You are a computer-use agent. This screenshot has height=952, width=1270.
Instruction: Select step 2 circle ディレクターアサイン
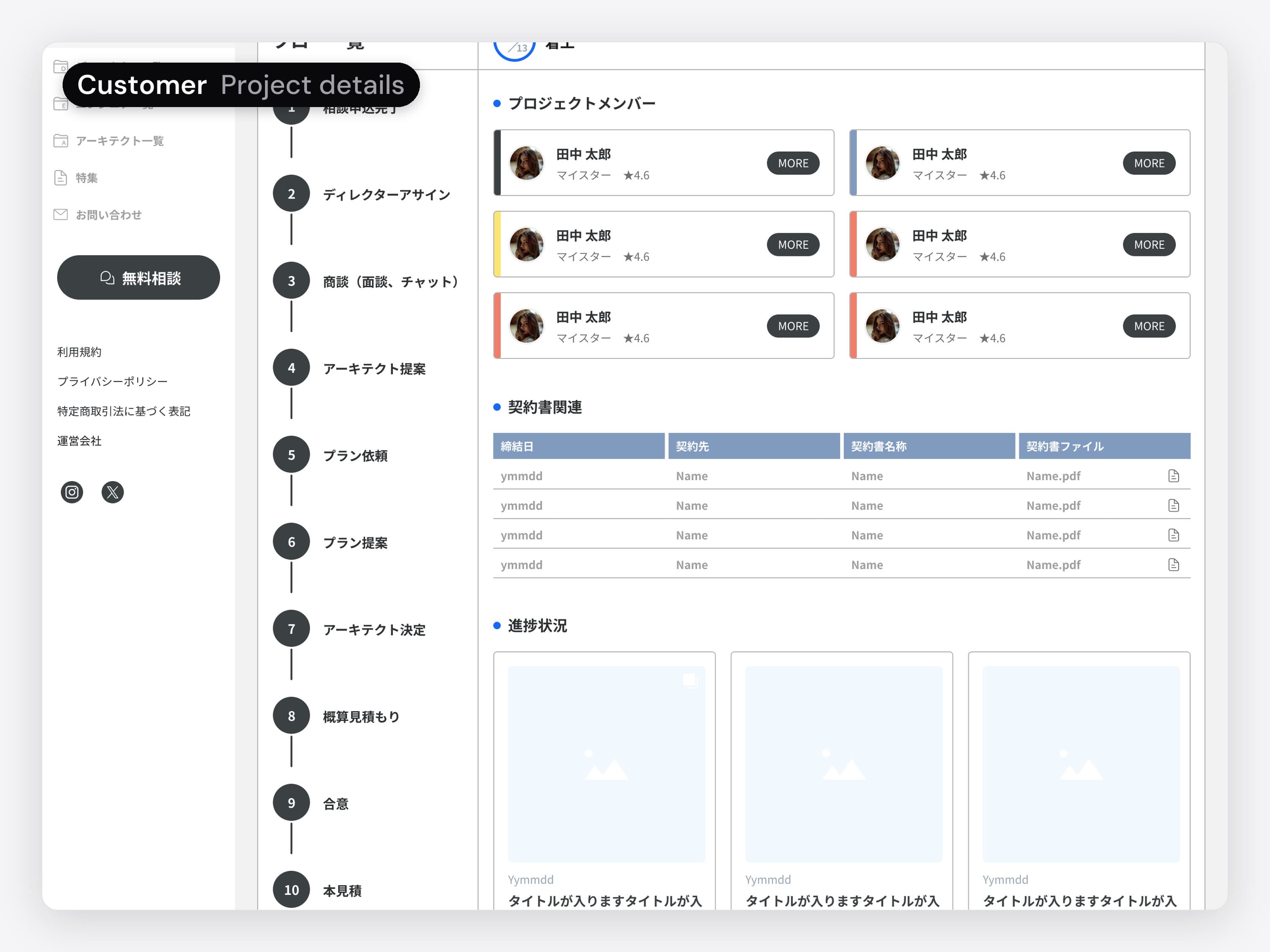292,194
